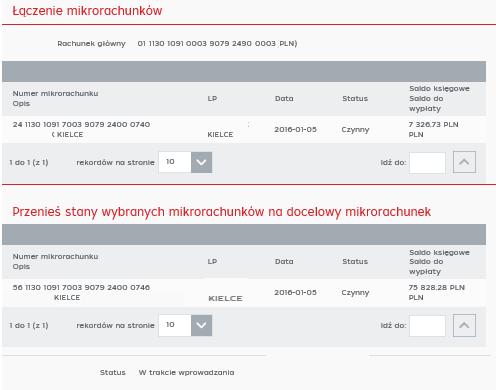Click 'Czynny' status in first table row
The height and width of the screenshot is (390, 496).
click(x=355, y=130)
